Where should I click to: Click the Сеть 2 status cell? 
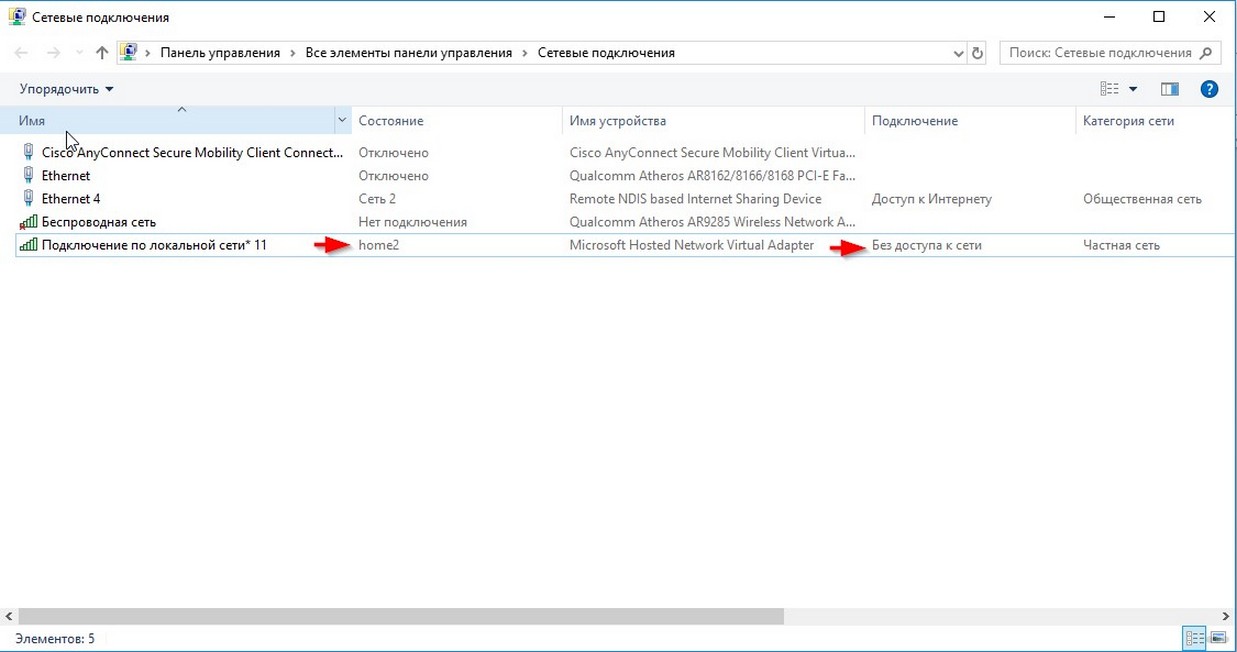(377, 199)
